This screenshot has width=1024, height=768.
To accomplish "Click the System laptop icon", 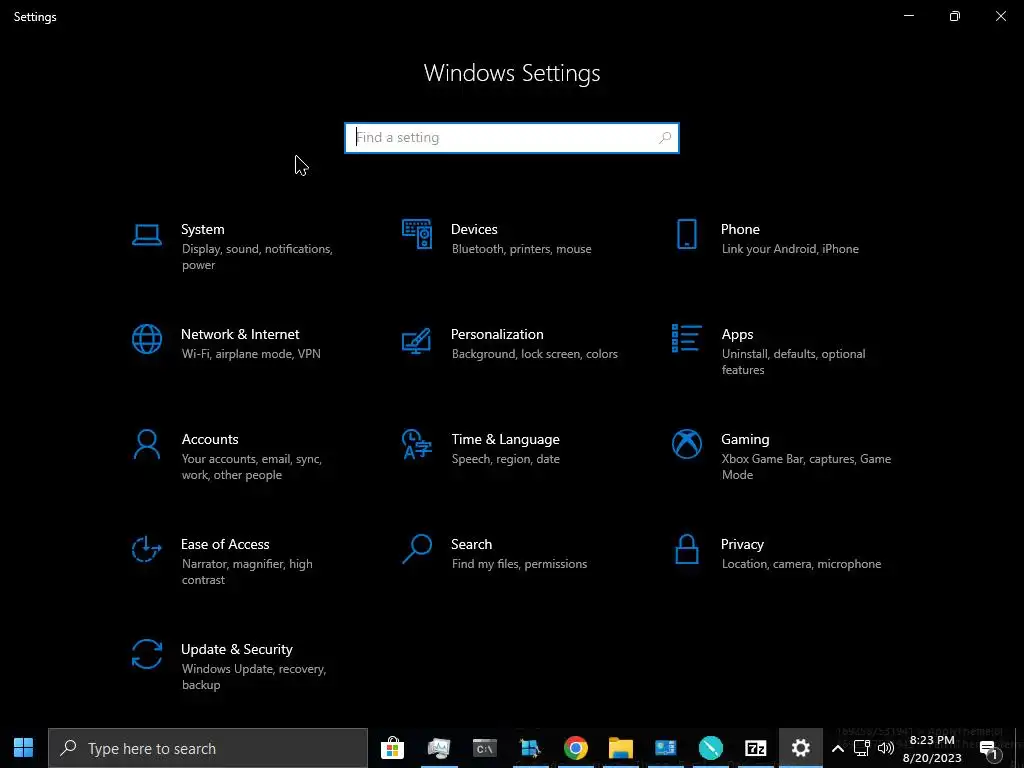I will coord(146,235).
